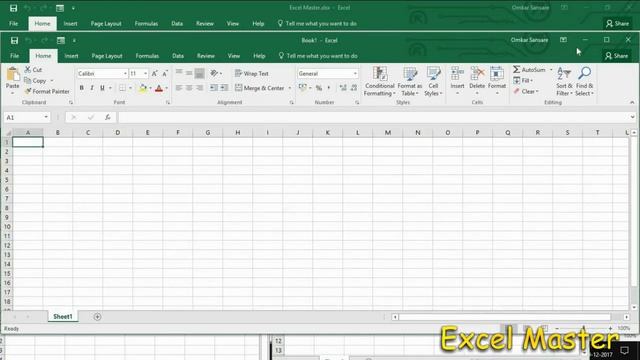Toggle Underline formatting
This screenshot has height=360, width=640.
102,88
